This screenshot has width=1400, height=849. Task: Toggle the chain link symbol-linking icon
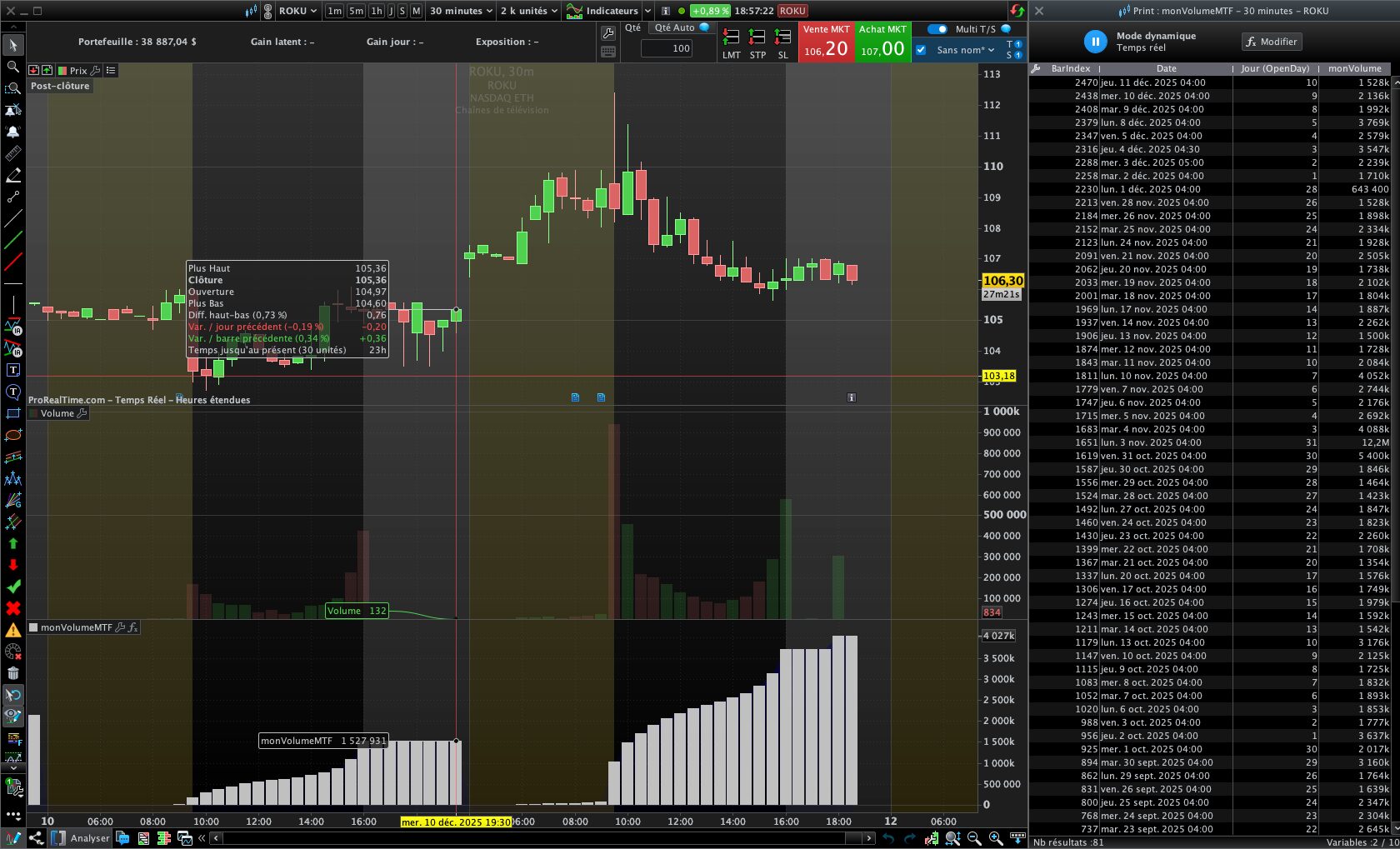coord(267,11)
